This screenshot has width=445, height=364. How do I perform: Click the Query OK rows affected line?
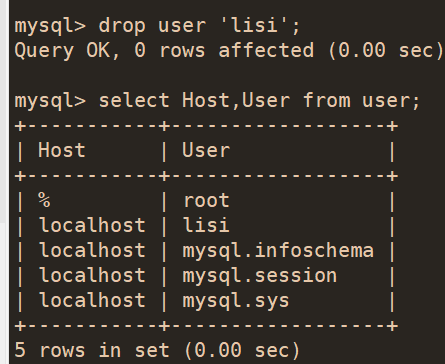[229, 51]
